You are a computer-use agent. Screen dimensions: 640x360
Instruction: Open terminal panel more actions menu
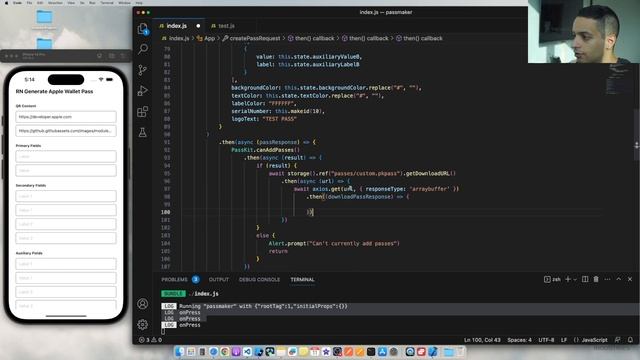(x=607, y=279)
